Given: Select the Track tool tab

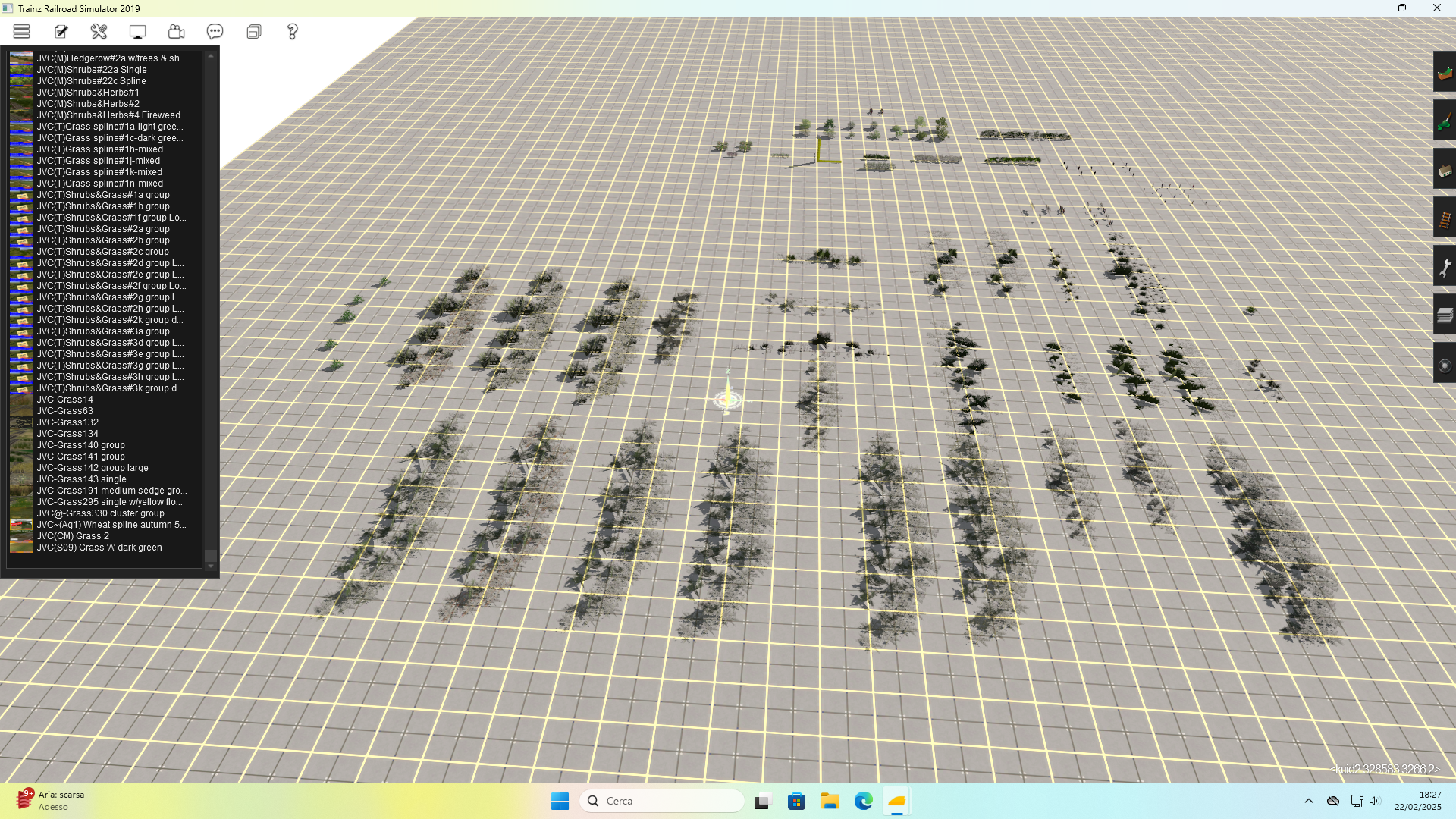Looking at the screenshot, I should click(1445, 218).
